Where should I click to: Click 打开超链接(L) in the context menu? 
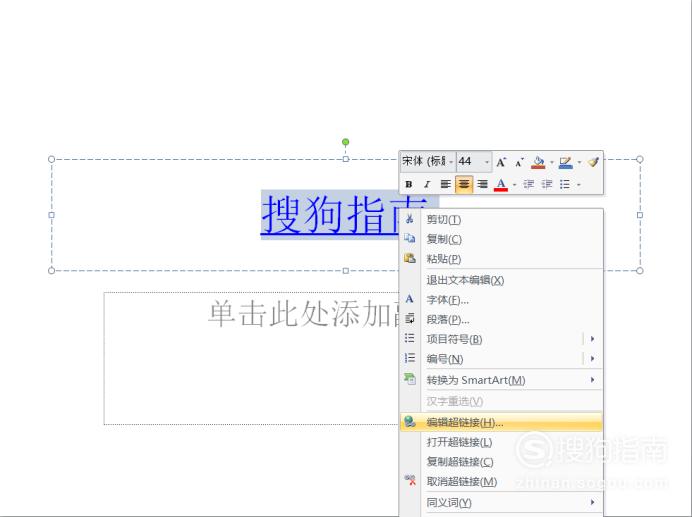pyautogui.click(x=501, y=442)
